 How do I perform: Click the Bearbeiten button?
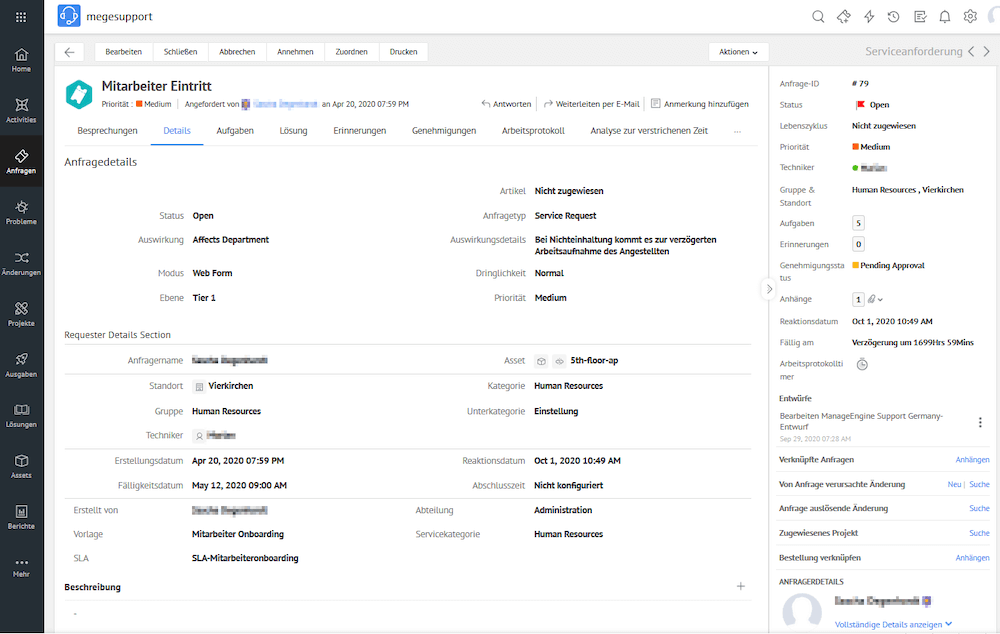tap(124, 52)
